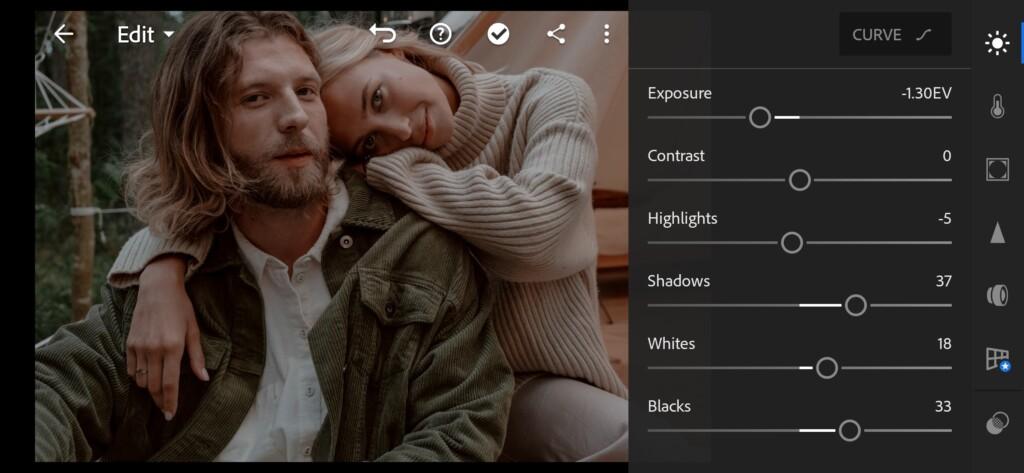Click the Blacks value 33
This screenshot has width=1024, height=473.
point(943,406)
